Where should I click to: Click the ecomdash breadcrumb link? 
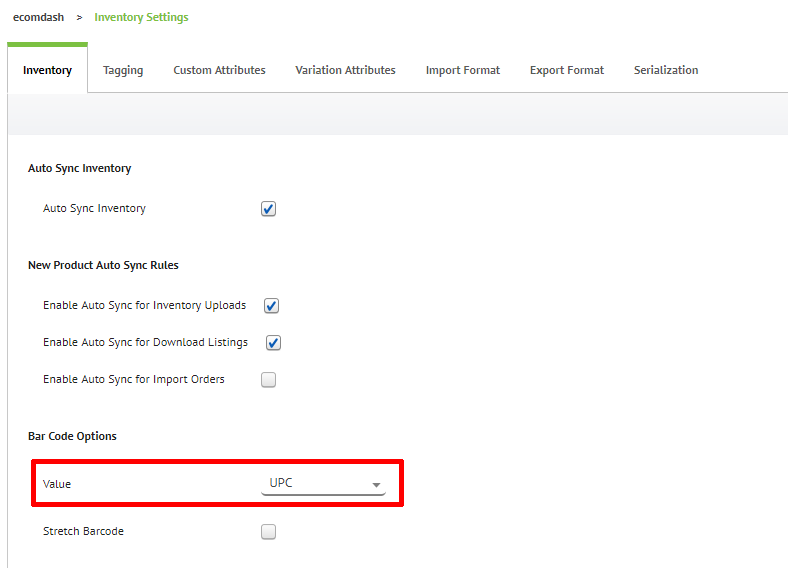pyautogui.click(x=38, y=17)
